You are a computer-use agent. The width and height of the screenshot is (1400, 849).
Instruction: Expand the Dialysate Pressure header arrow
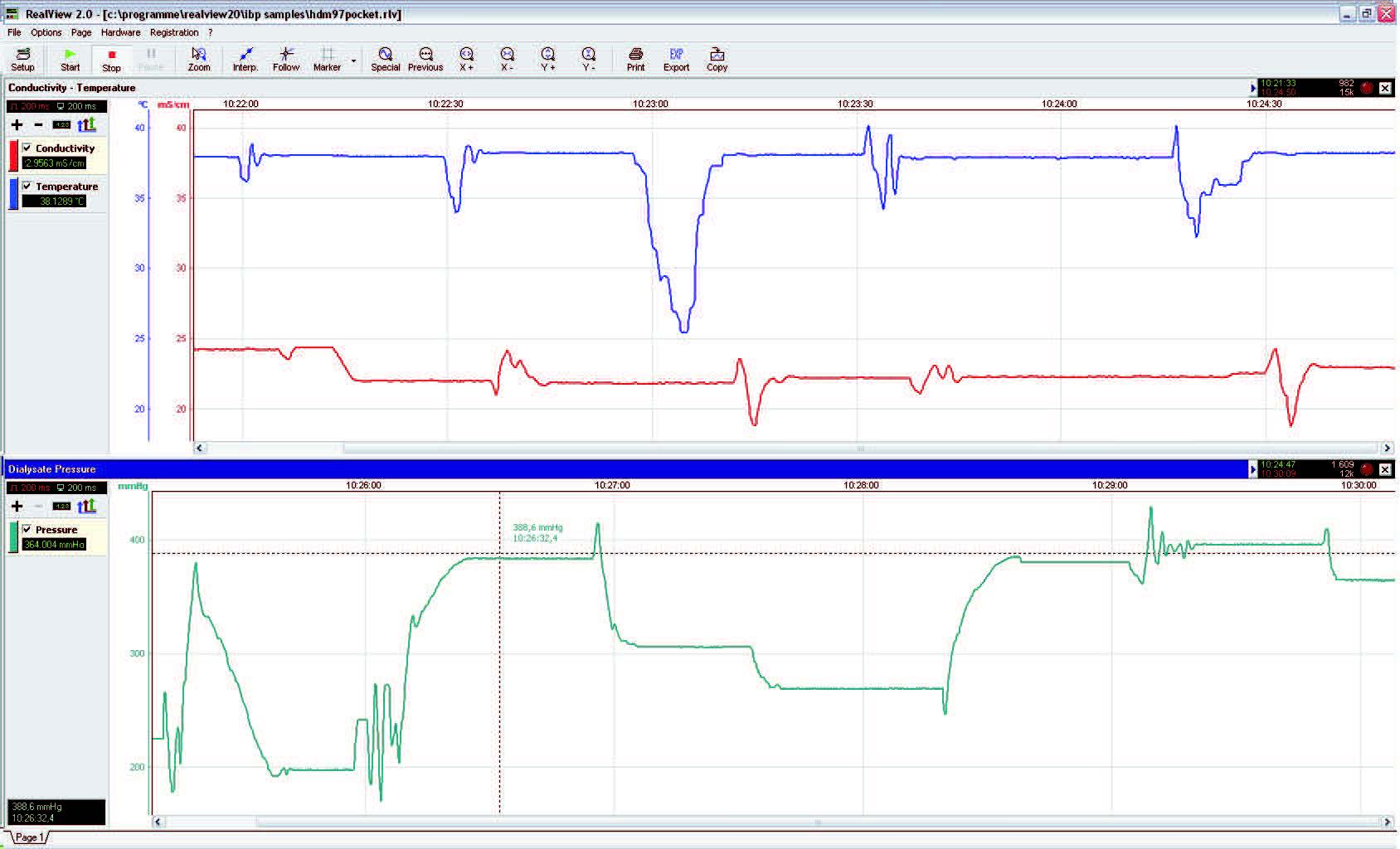point(1253,469)
